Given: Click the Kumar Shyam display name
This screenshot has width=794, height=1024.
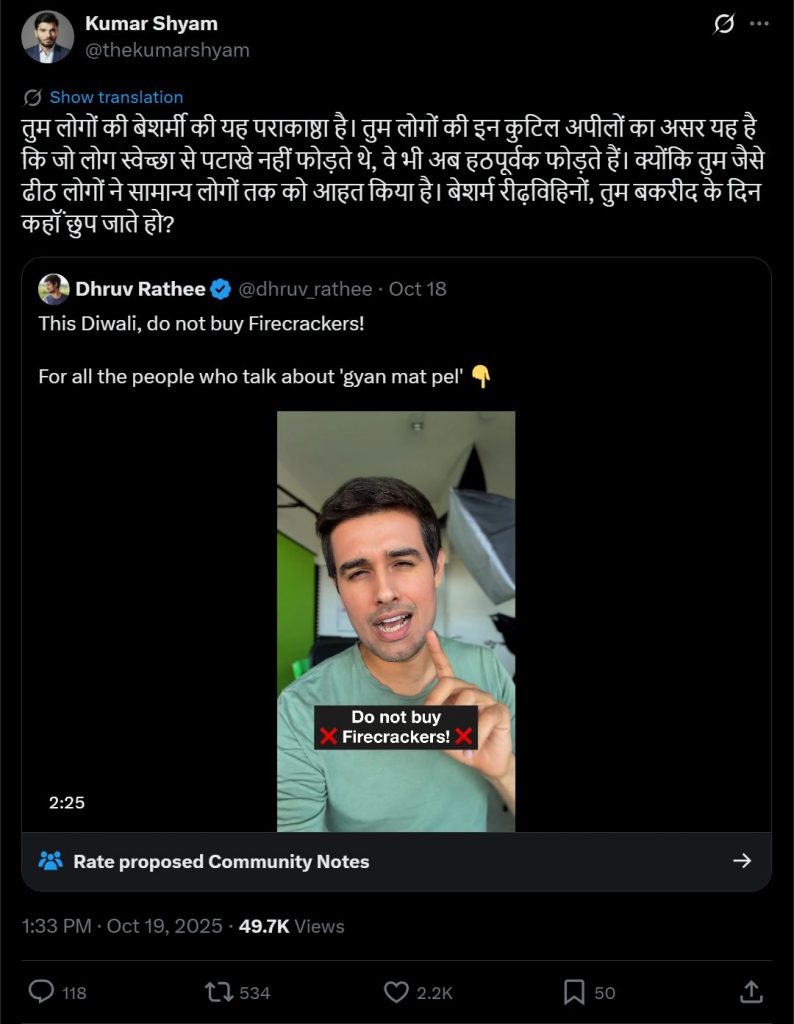Looking at the screenshot, I should pos(151,23).
